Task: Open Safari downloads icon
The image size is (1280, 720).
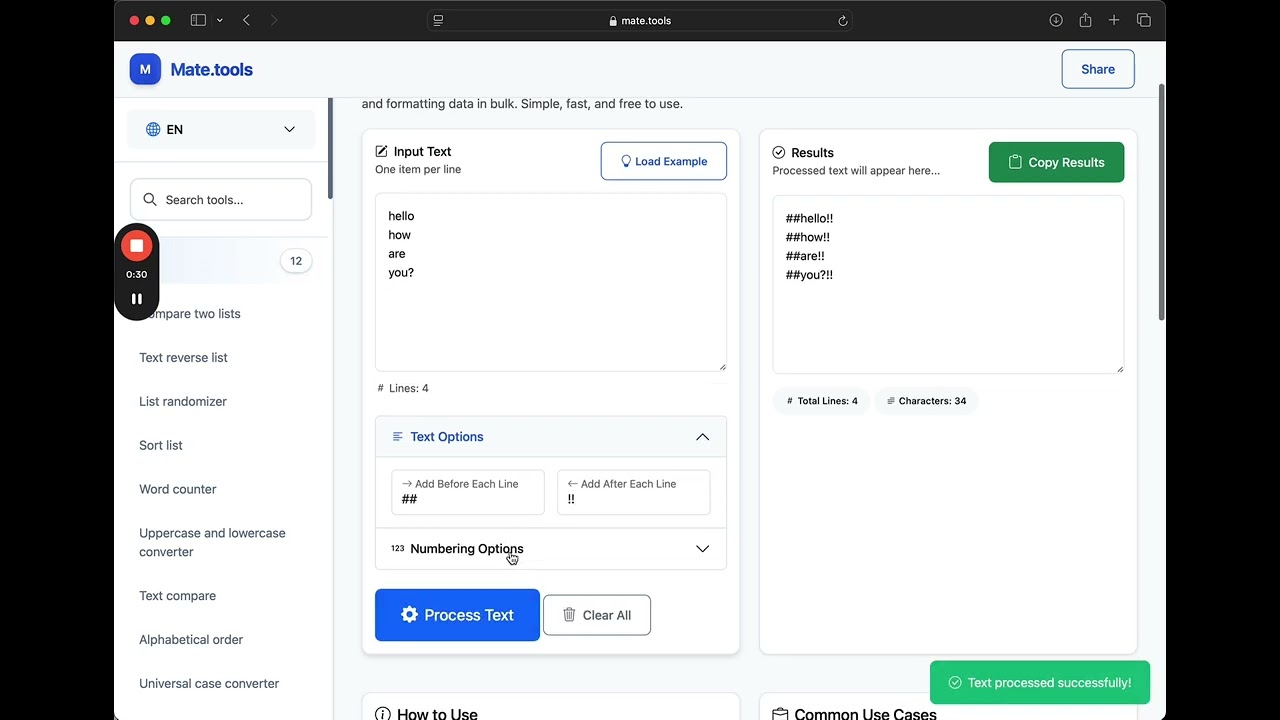Action: click(1056, 20)
